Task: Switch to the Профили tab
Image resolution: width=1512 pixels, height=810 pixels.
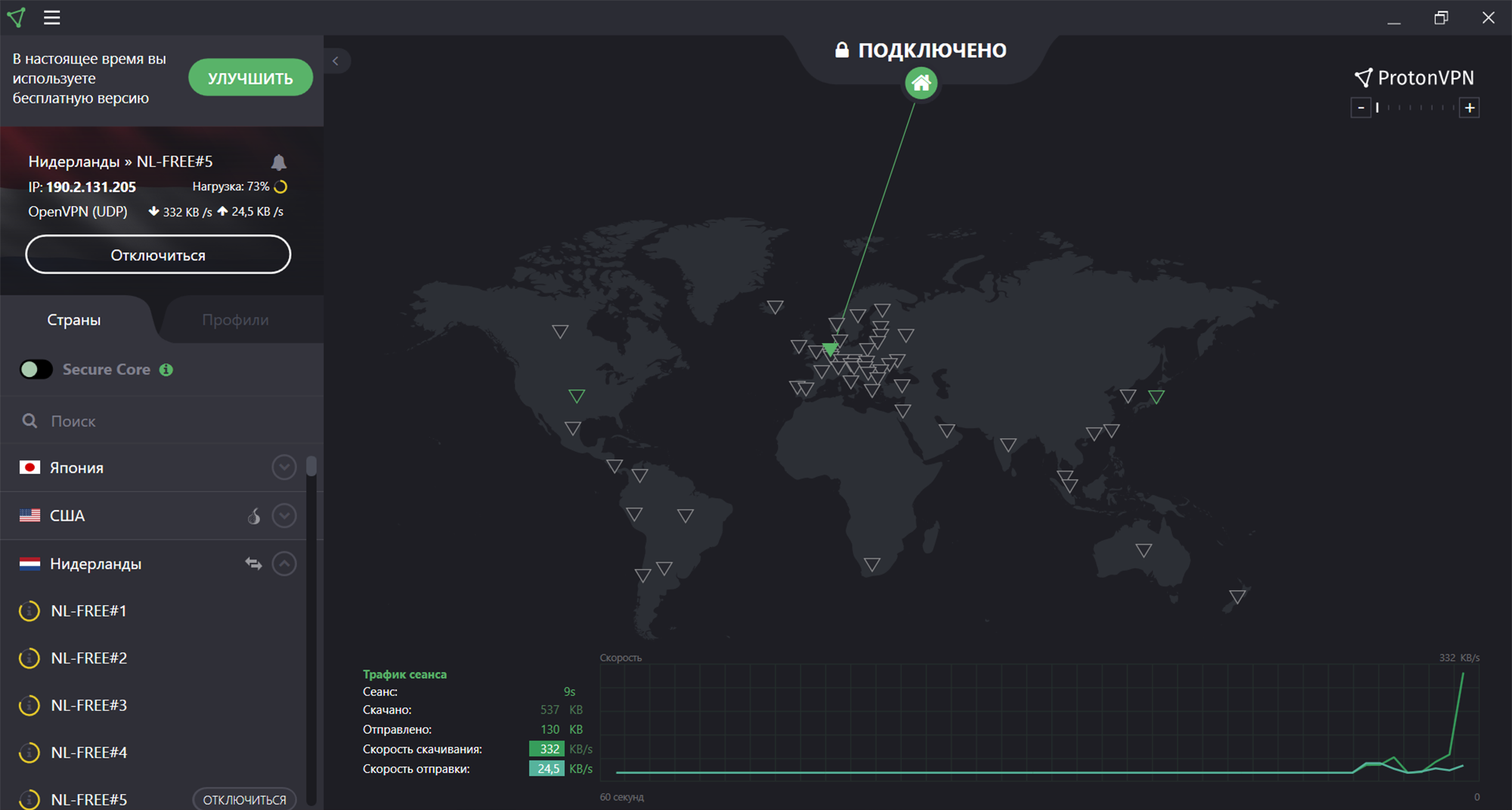Action: [235, 320]
